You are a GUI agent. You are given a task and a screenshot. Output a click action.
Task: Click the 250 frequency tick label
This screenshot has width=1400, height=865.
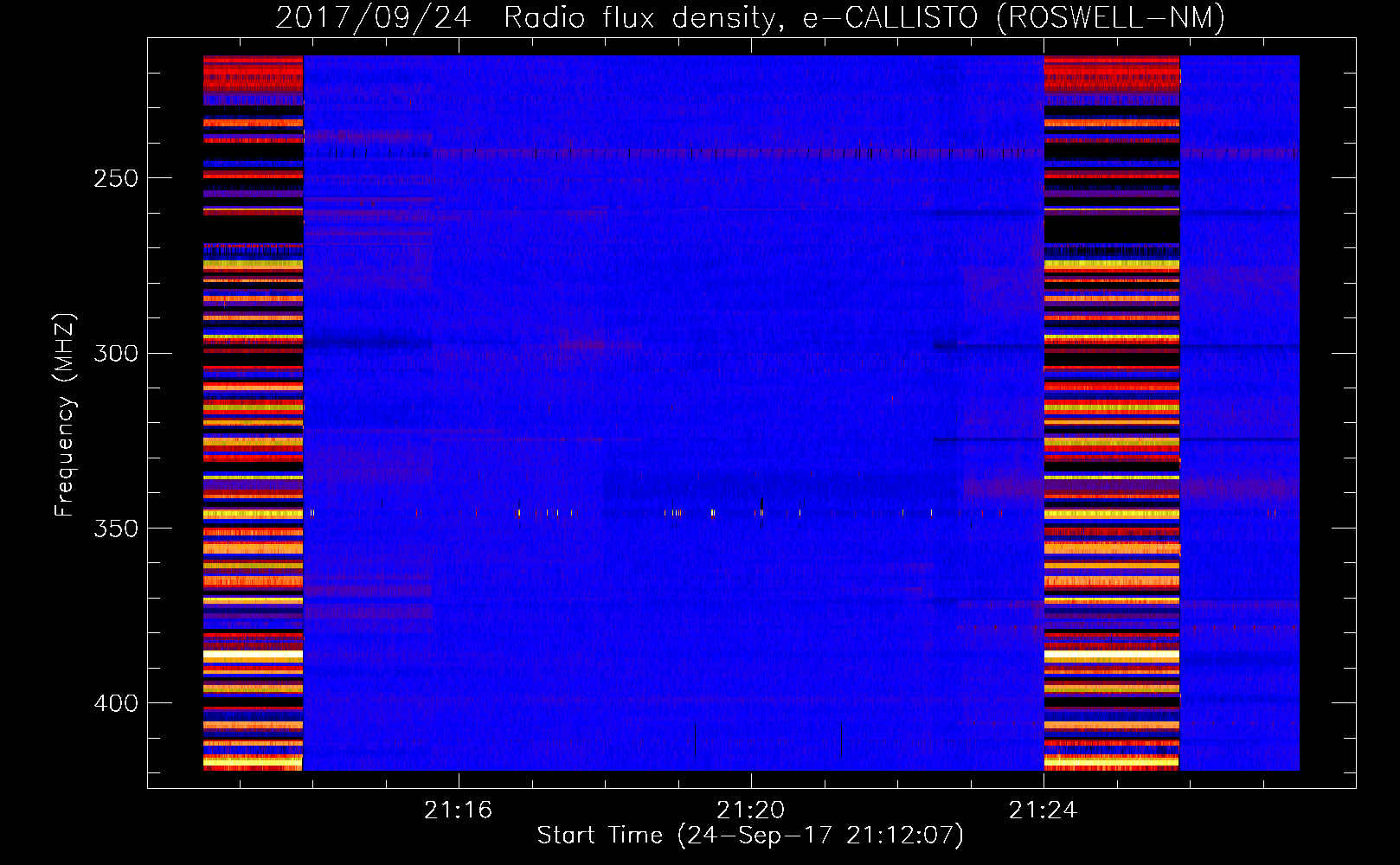click(116, 178)
